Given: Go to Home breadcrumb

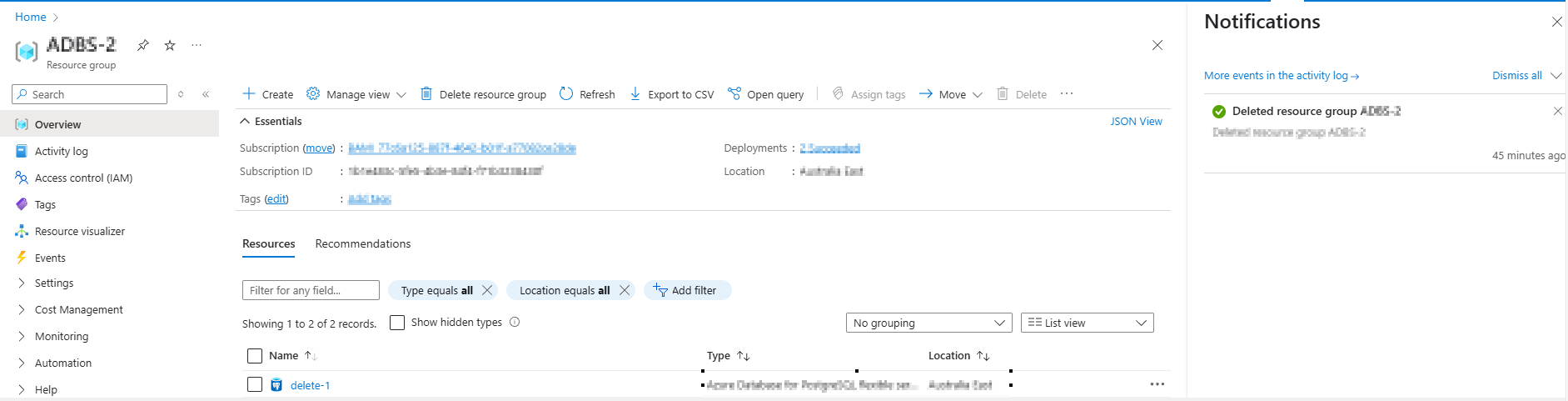Looking at the screenshot, I should coord(31,17).
